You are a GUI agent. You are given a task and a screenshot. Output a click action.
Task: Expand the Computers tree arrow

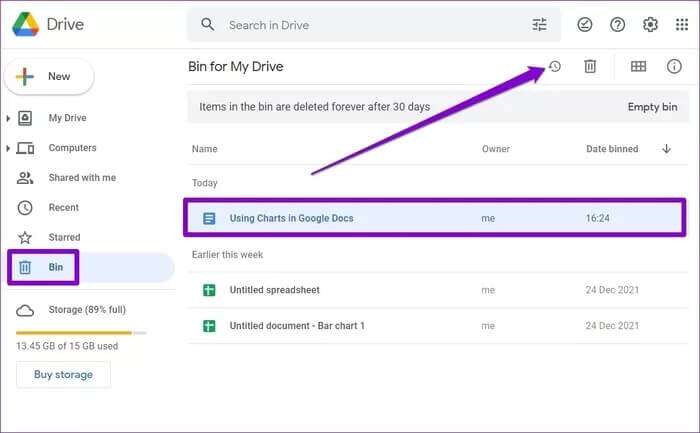click(x=8, y=148)
